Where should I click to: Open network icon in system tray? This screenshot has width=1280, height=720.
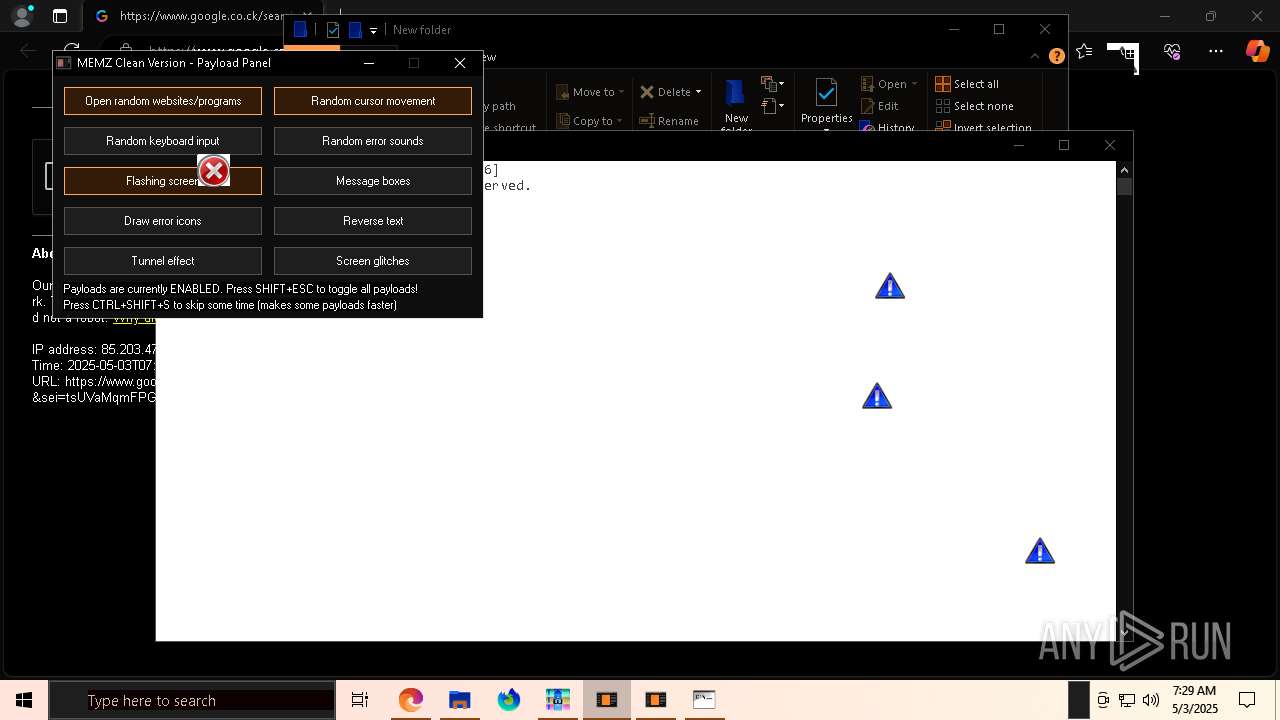tap(1127, 700)
